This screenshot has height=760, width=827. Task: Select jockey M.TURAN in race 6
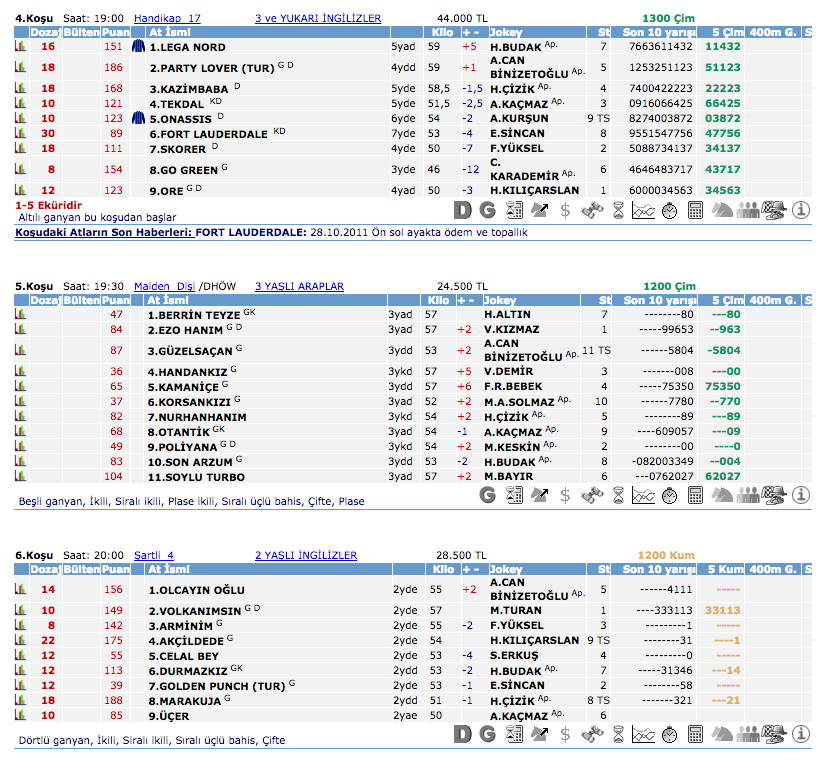pos(515,610)
